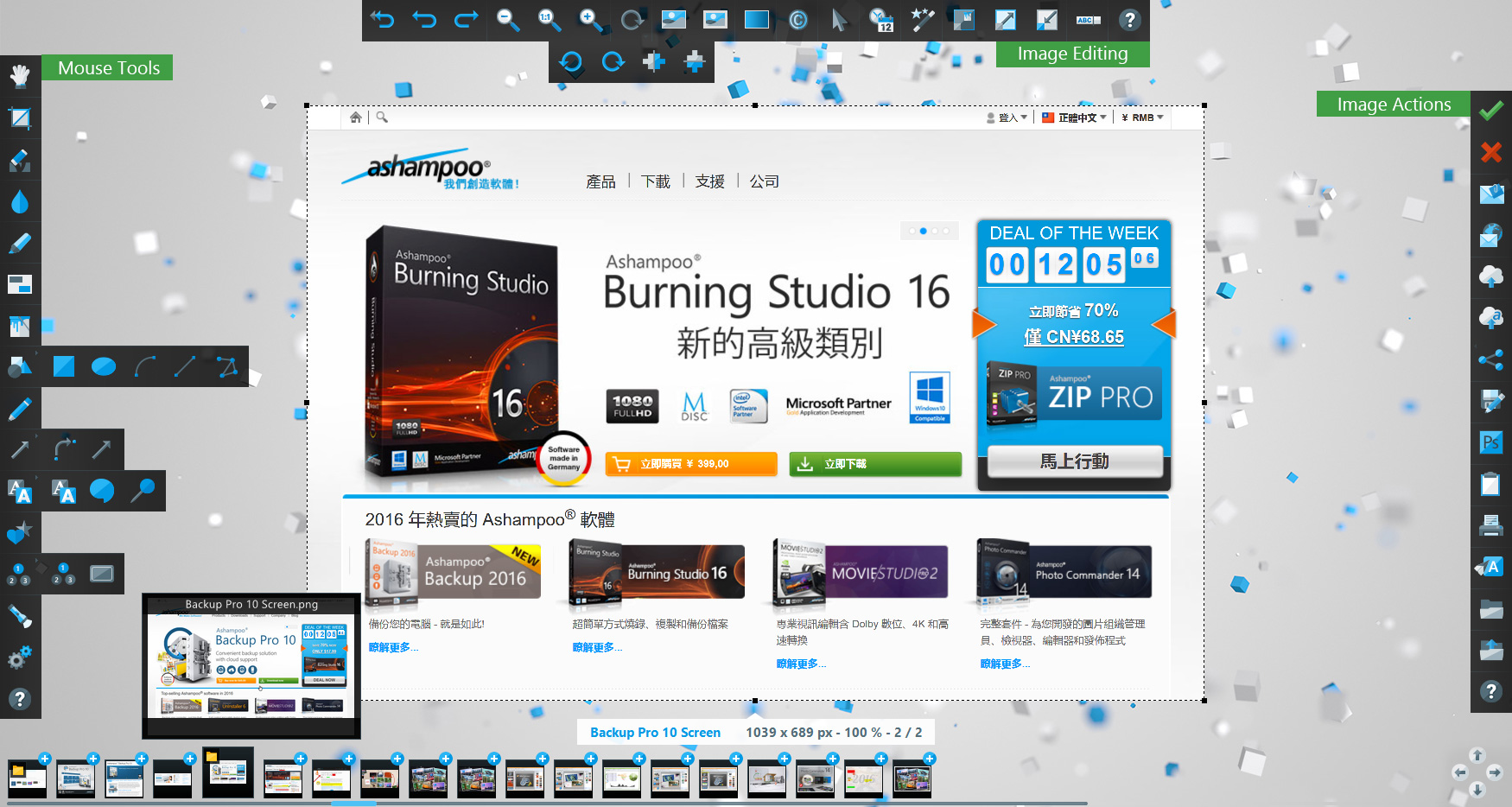Open the gear settings in left toolbar
Image resolution: width=1512 pixels, height=807 pixels.
pyautogui.click(x=20, y=658)
